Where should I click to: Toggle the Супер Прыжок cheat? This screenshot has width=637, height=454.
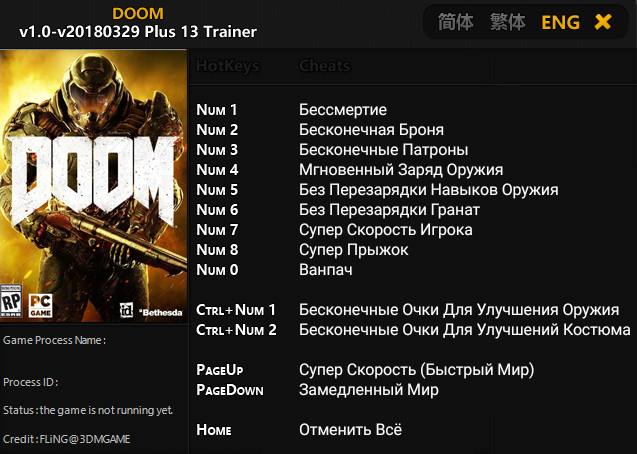click(353, 250)
